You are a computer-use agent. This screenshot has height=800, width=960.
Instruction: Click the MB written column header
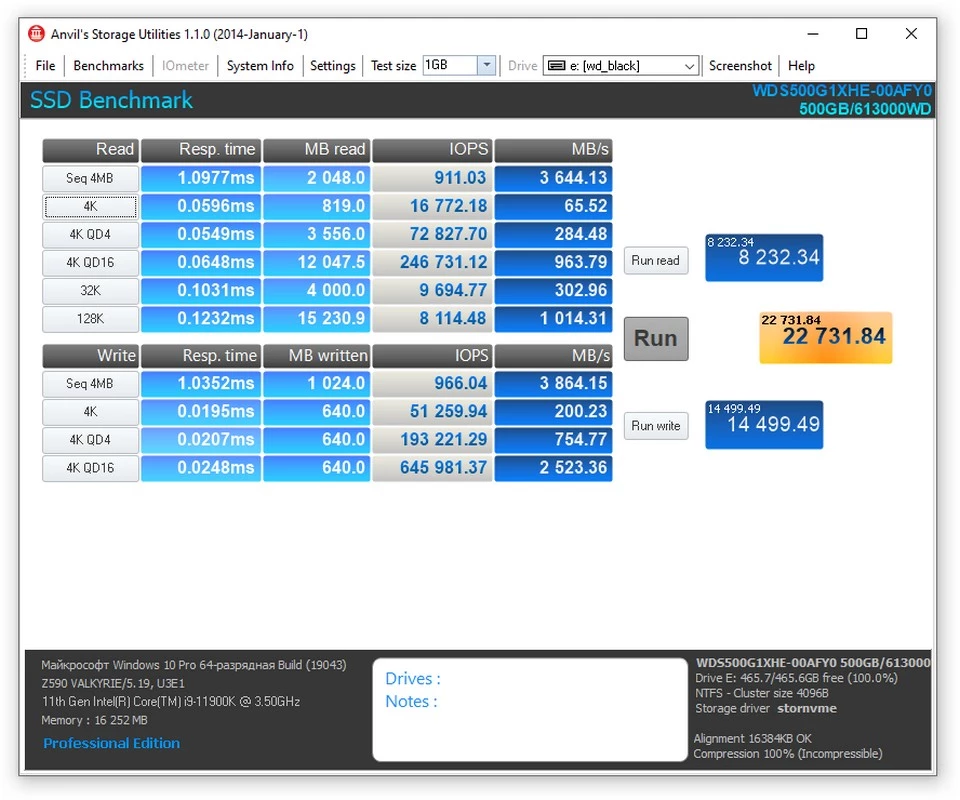317,356
